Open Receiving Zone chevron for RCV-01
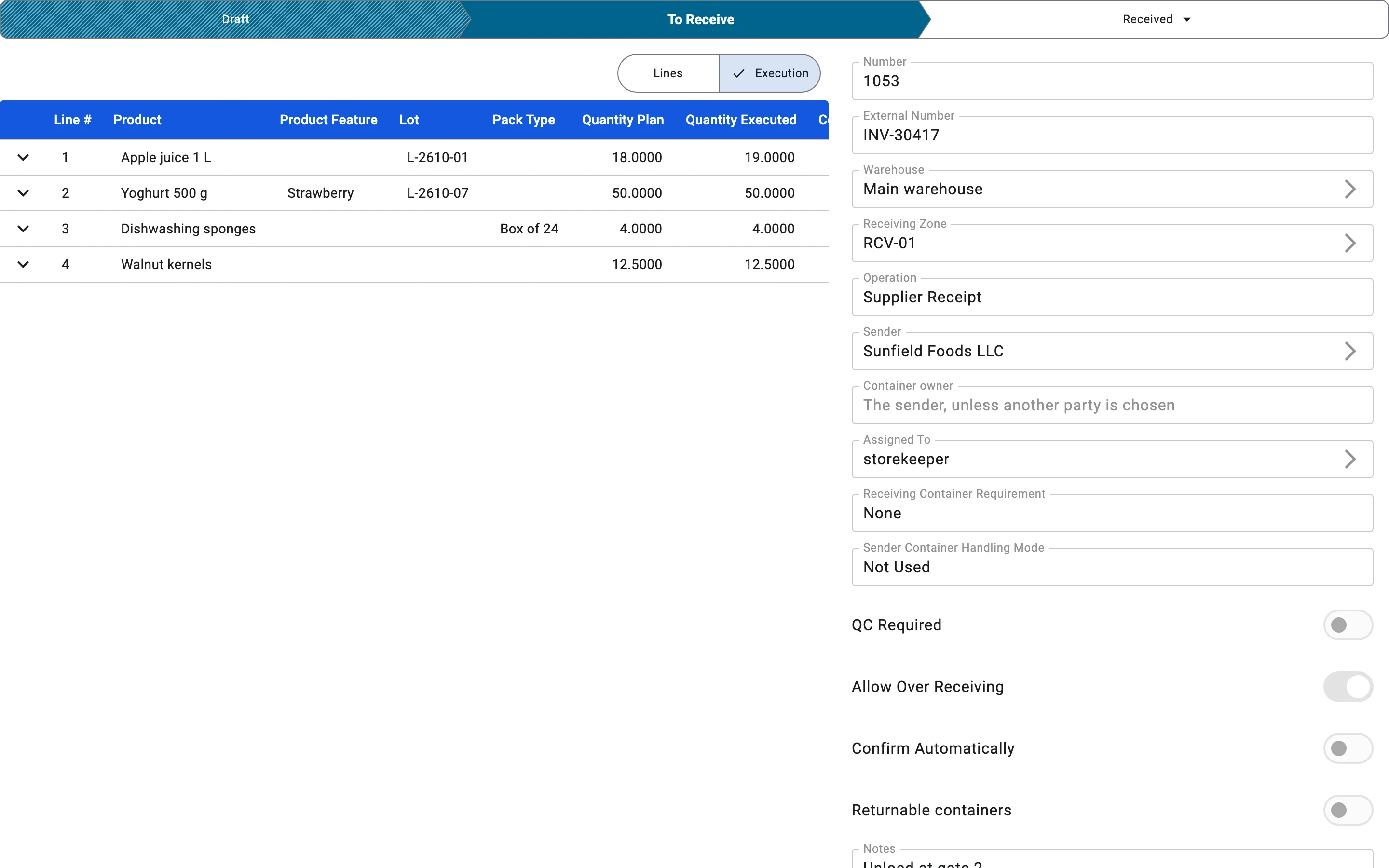 point(1350,243)
